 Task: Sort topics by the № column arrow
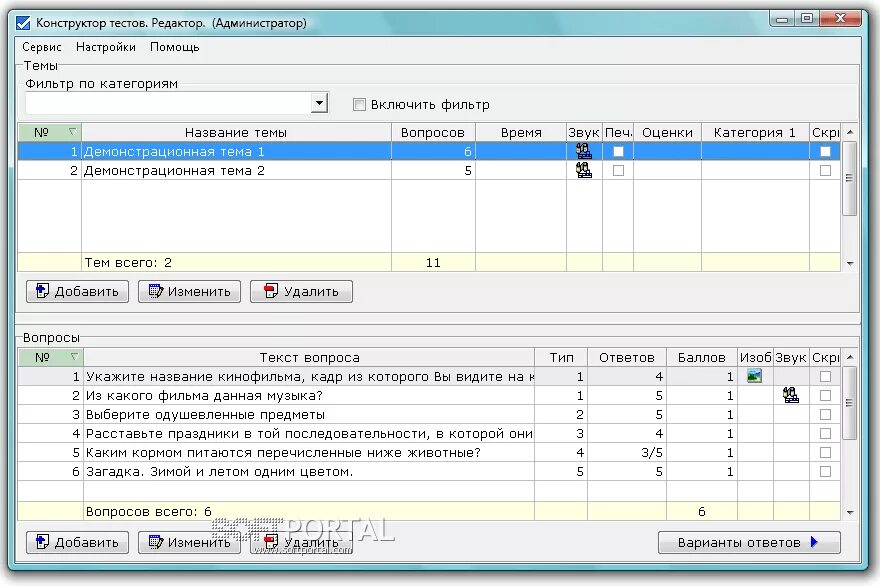point(72,132)
